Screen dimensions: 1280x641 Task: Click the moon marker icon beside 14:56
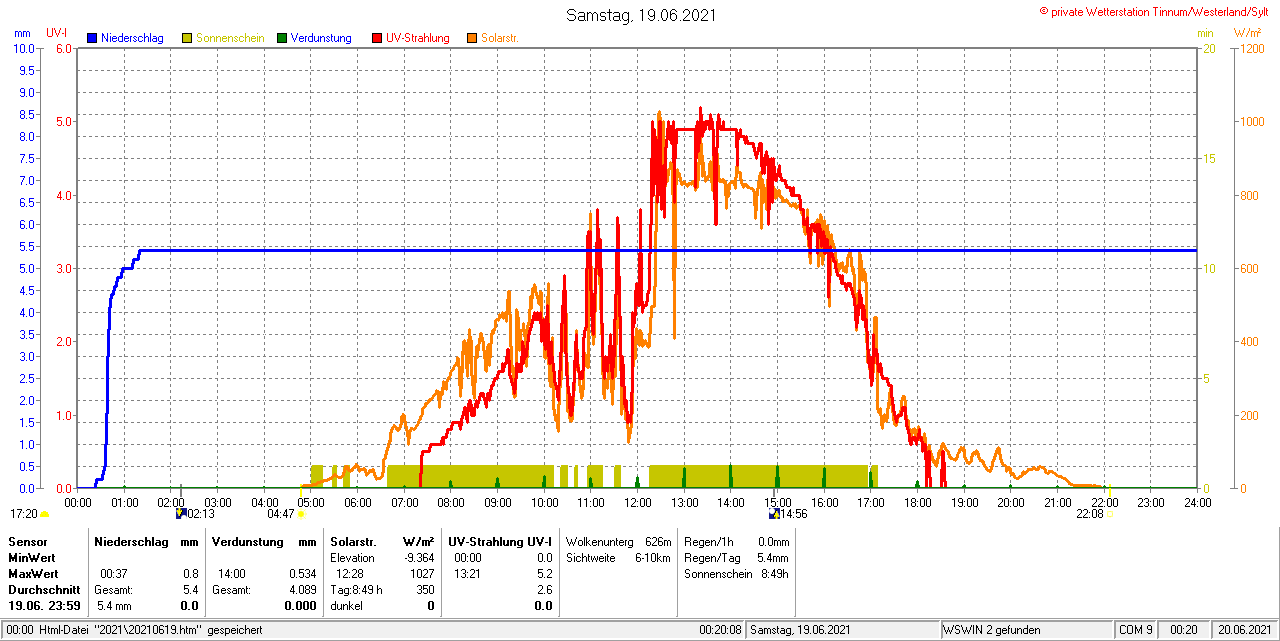[x=774, y=513]
